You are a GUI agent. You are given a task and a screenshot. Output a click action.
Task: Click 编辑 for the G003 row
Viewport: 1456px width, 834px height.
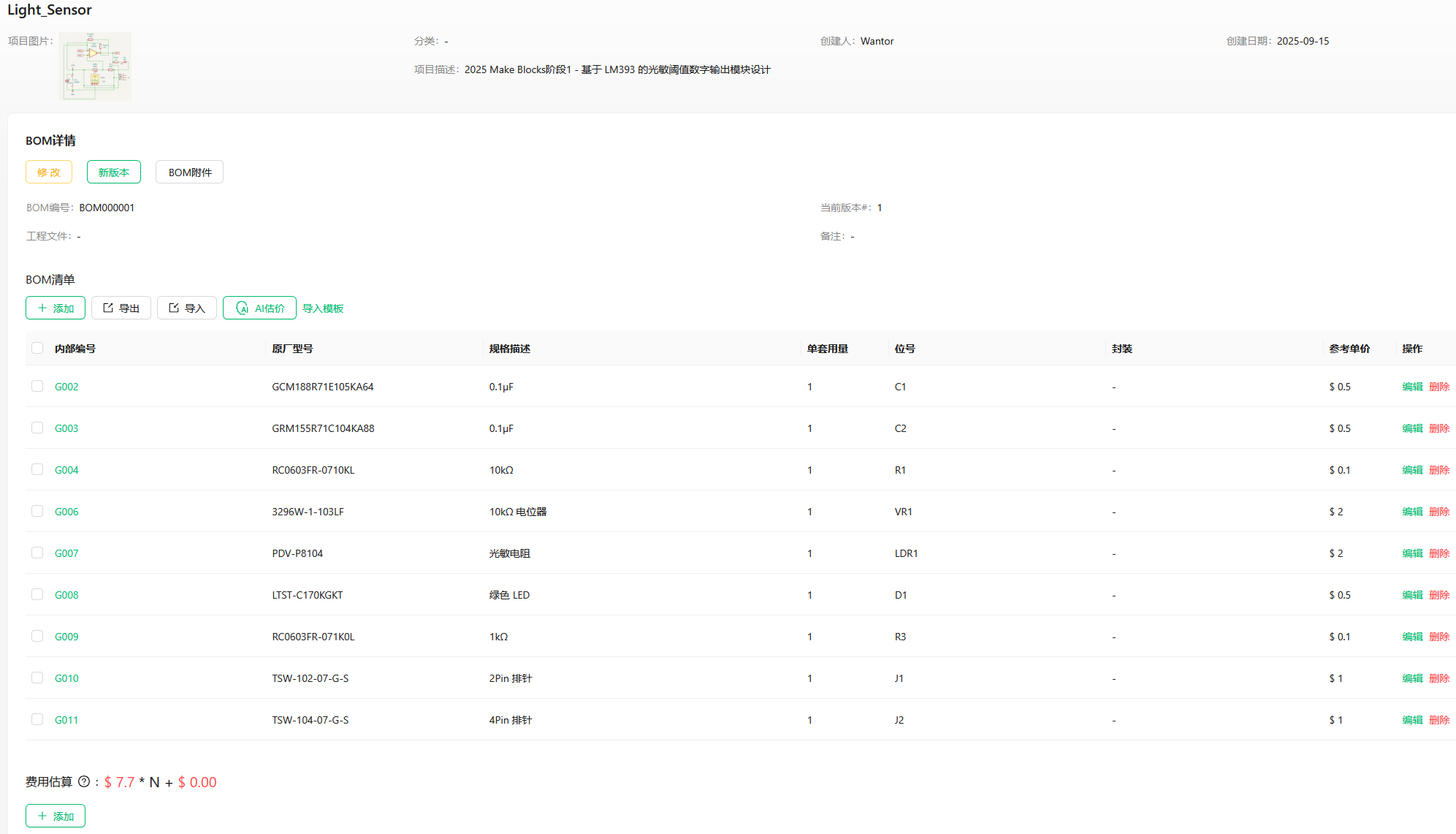[x=1412, y=428]
